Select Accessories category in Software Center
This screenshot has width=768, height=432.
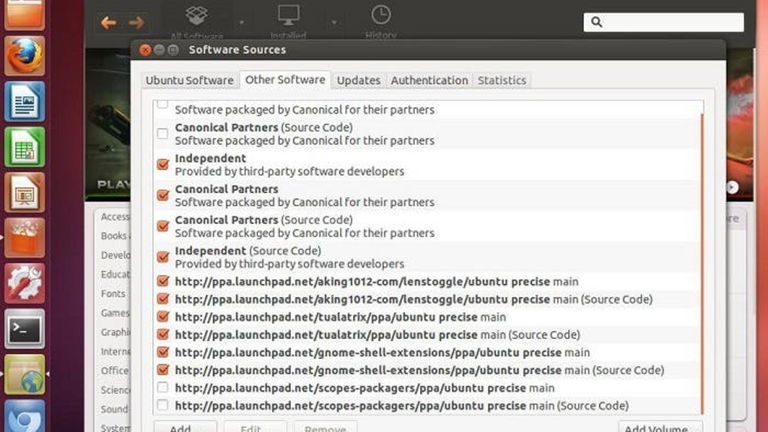(115, 216)
